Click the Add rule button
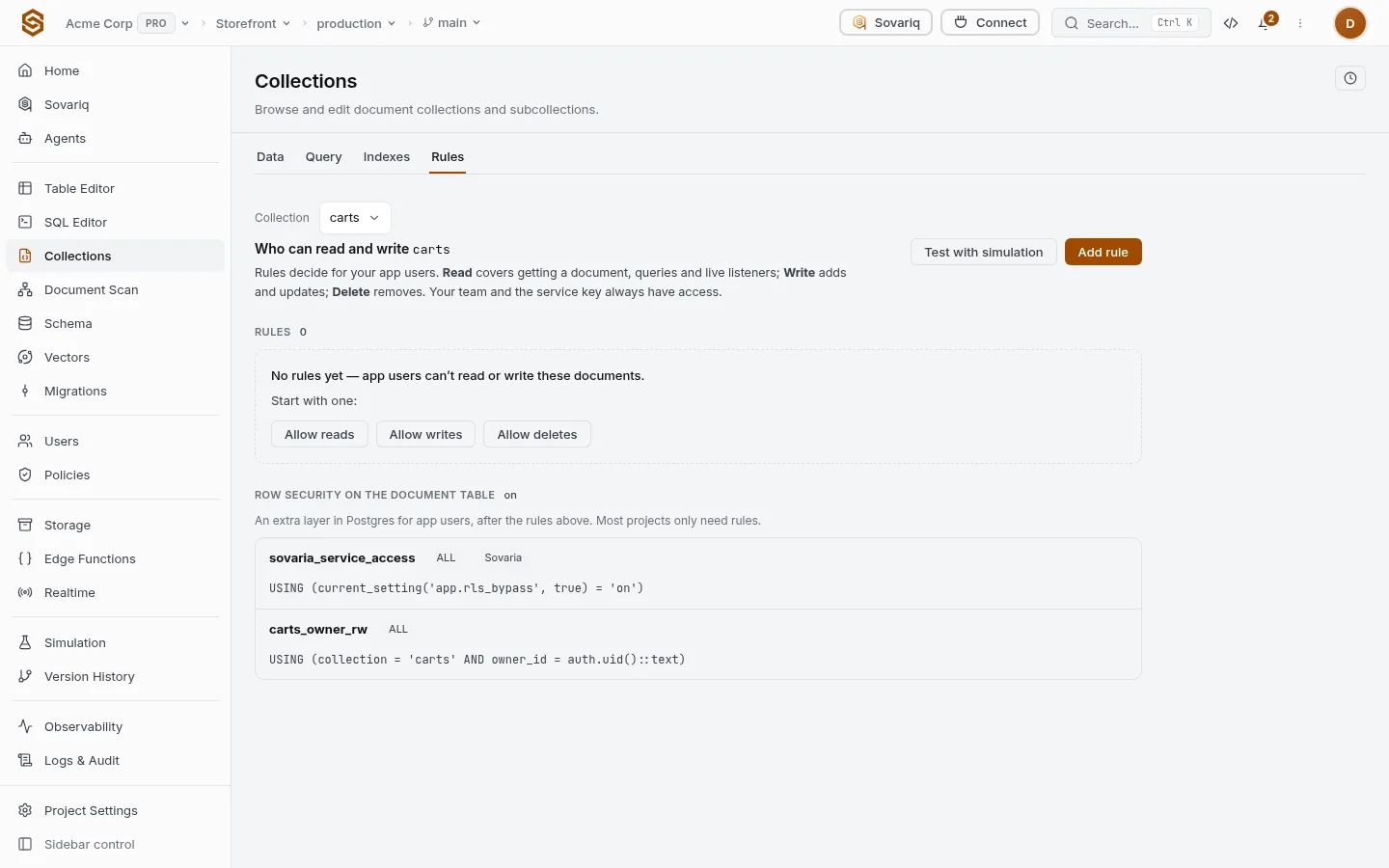The width and height of the screenshot is (1389, 868). pos(1103,252)
